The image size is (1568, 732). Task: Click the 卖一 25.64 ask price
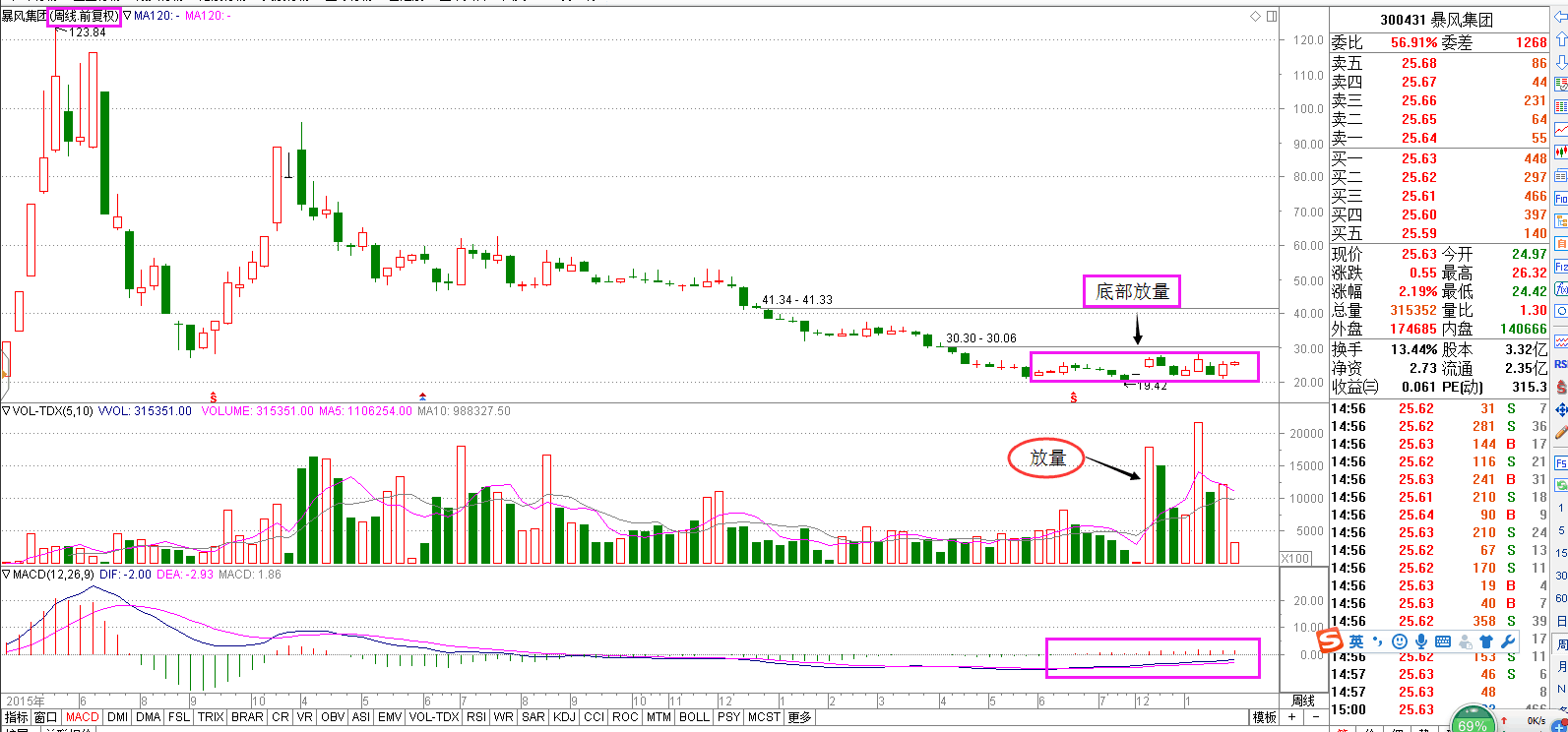point(1419,139)
